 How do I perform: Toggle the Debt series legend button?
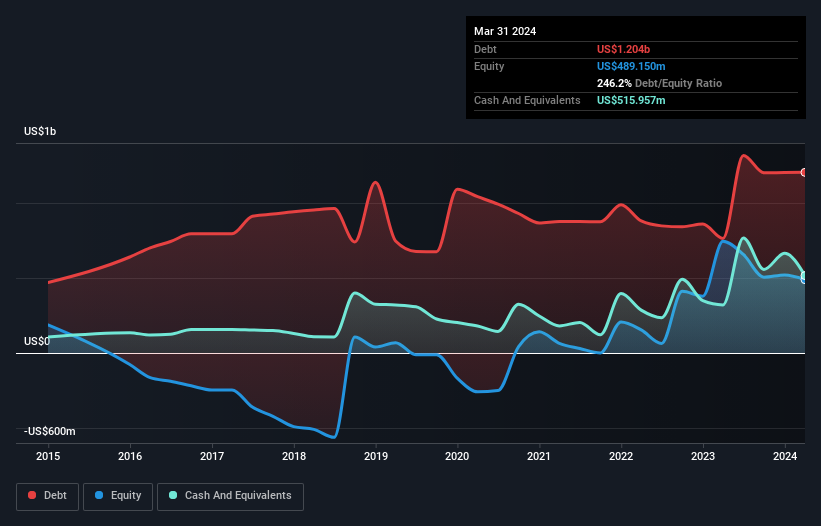(48, 496)
